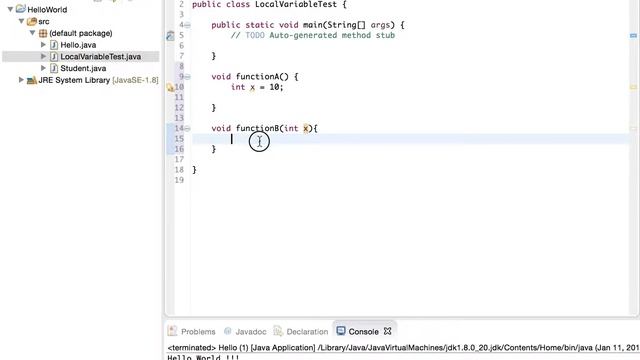Click 'main(String[] args)' in code
Viewport: 640px width, 360px height.
coord(349,25)
